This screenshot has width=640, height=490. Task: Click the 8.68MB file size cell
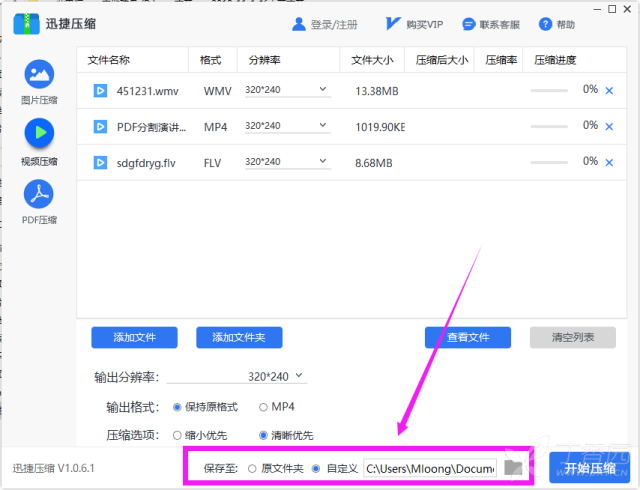pyautogui.click(x=374, y=163)
